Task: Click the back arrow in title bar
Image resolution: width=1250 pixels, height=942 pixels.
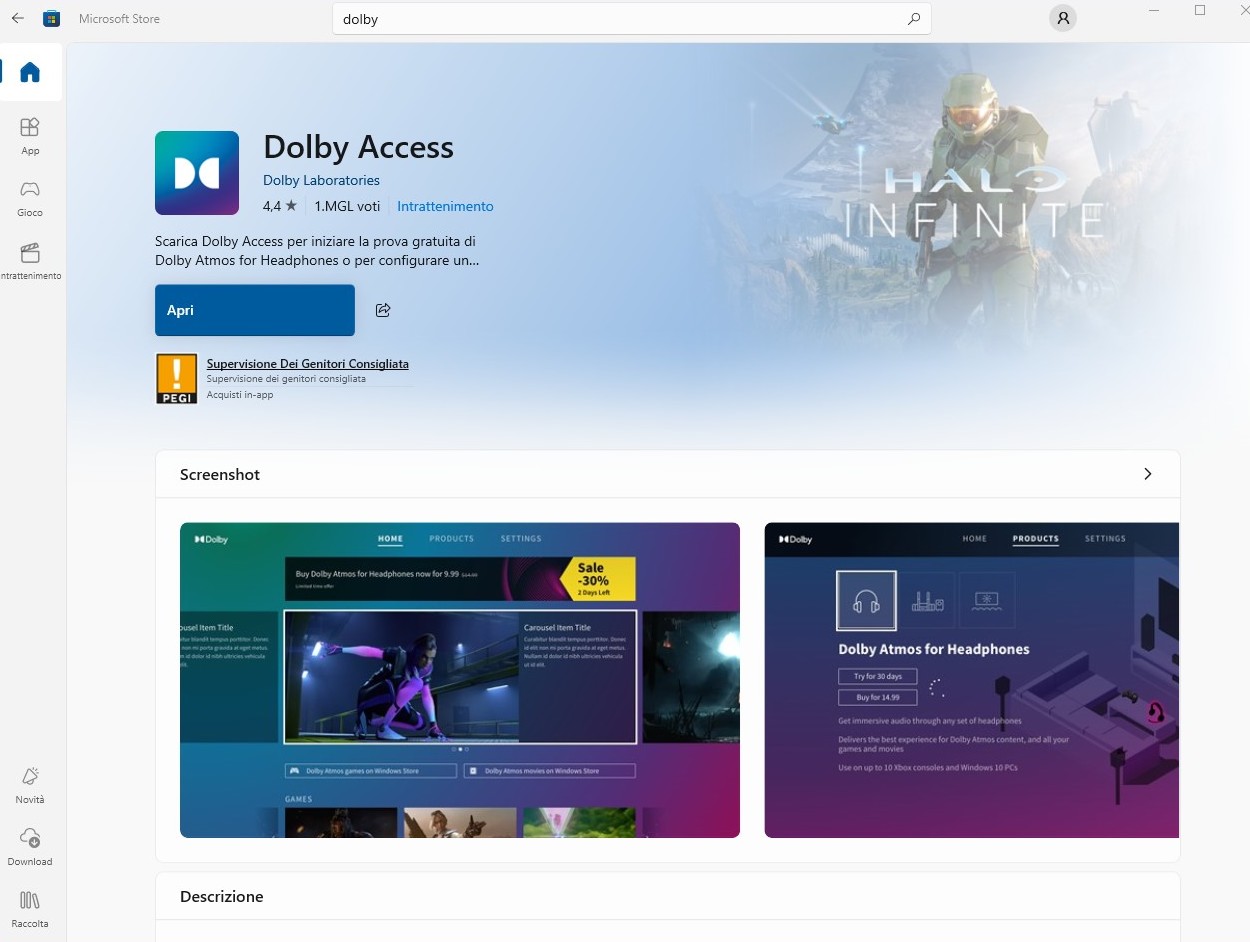Action: click(x=17, y=18)
